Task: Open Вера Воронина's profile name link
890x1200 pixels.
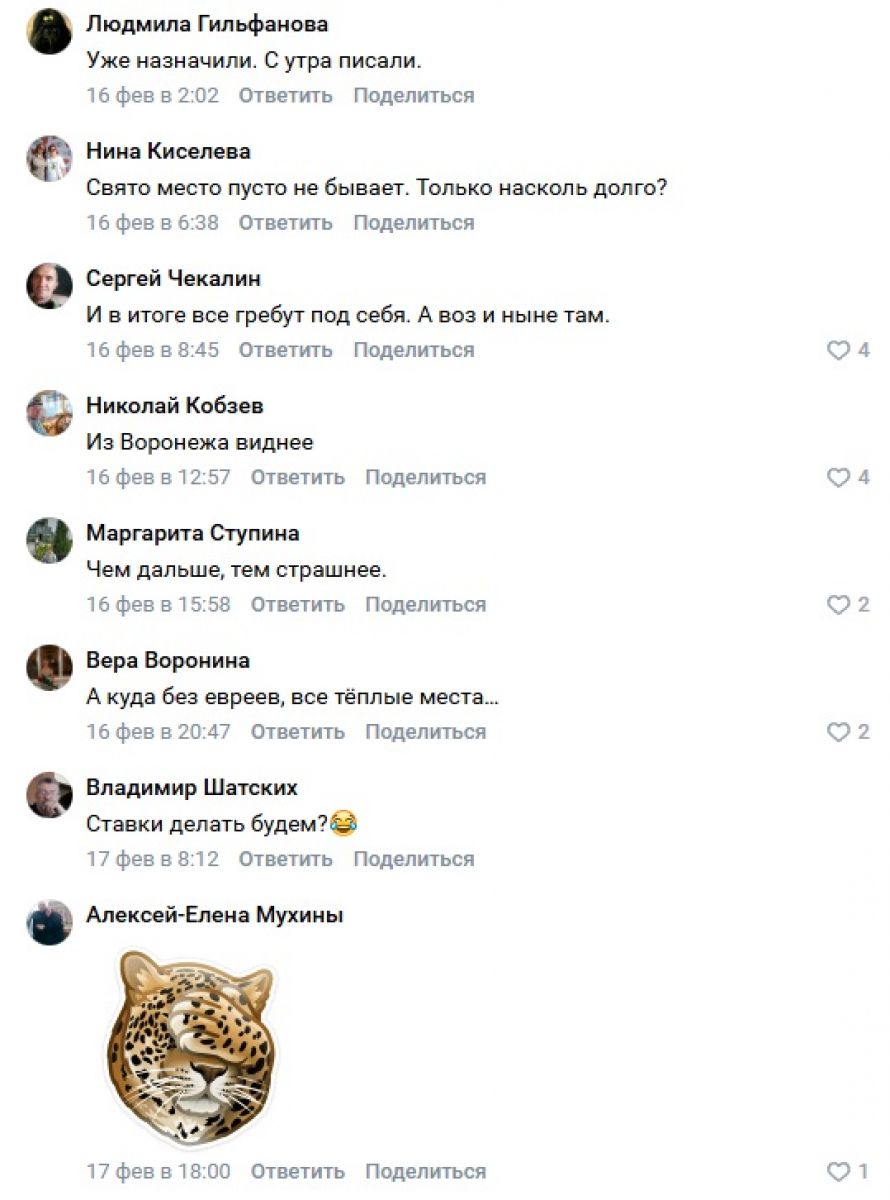Action: click(x=168, y=660)
